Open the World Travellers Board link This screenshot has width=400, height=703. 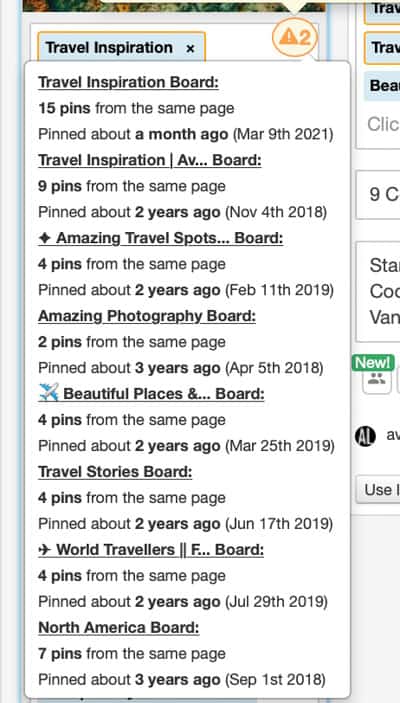pyautogui.click(x=160, y=550)
